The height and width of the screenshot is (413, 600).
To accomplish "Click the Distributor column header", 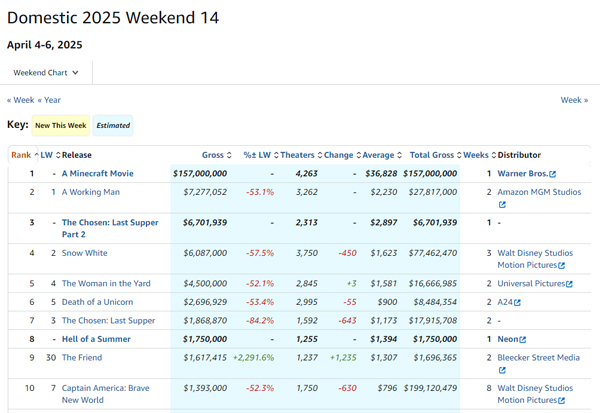I will pos(519,155).
